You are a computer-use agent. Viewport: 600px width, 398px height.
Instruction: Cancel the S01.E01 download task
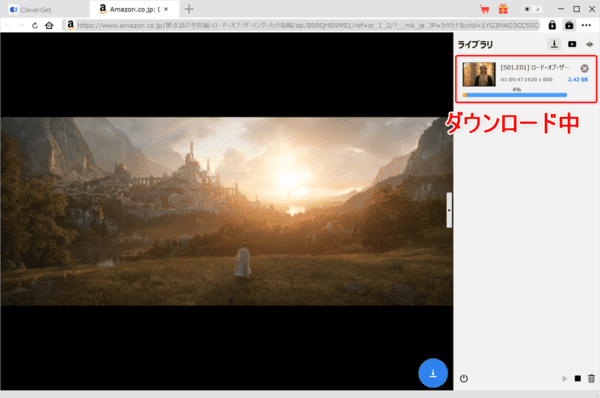click(x=584, y=69)
